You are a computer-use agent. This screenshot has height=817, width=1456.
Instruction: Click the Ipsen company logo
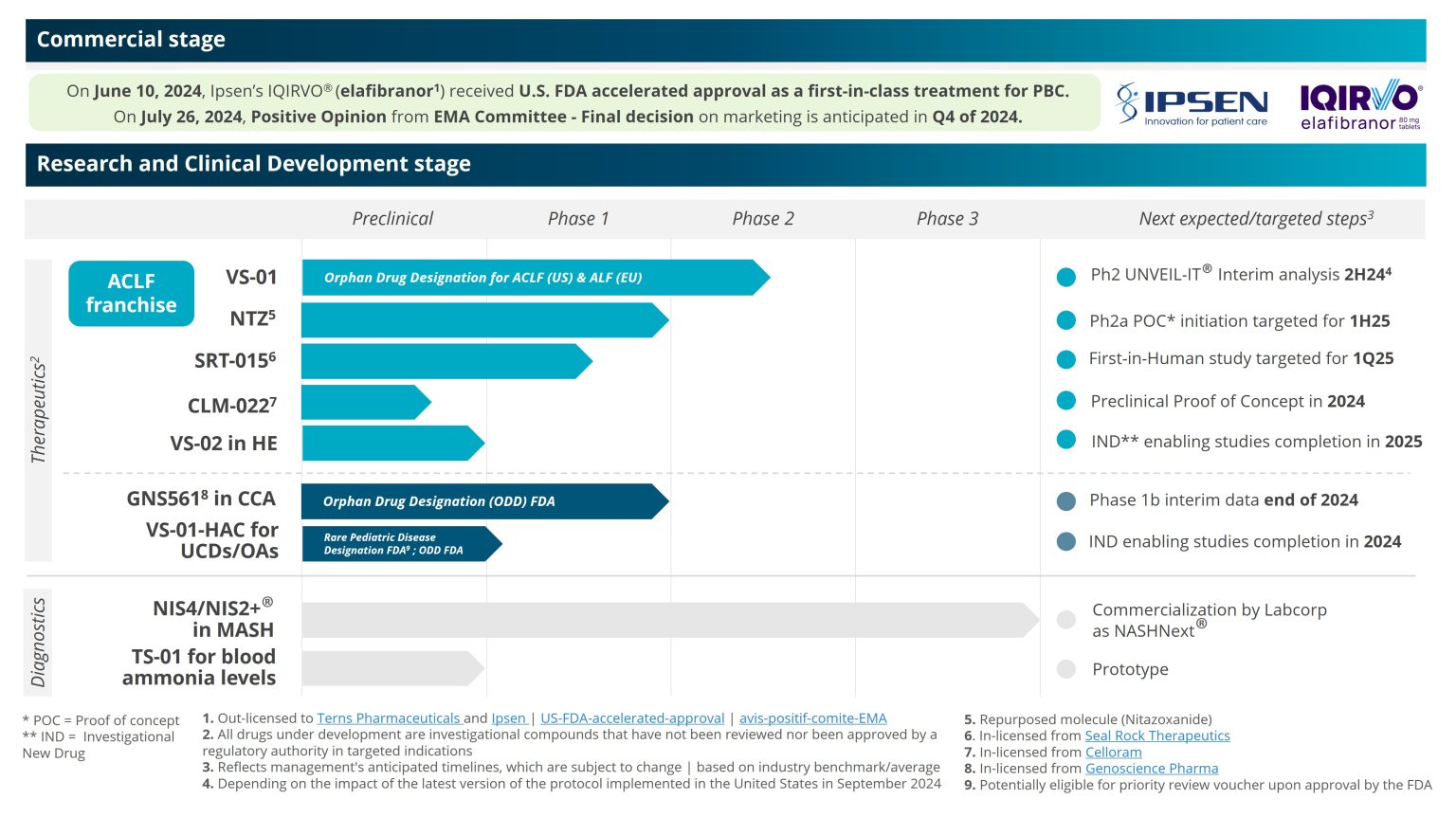1192,103
